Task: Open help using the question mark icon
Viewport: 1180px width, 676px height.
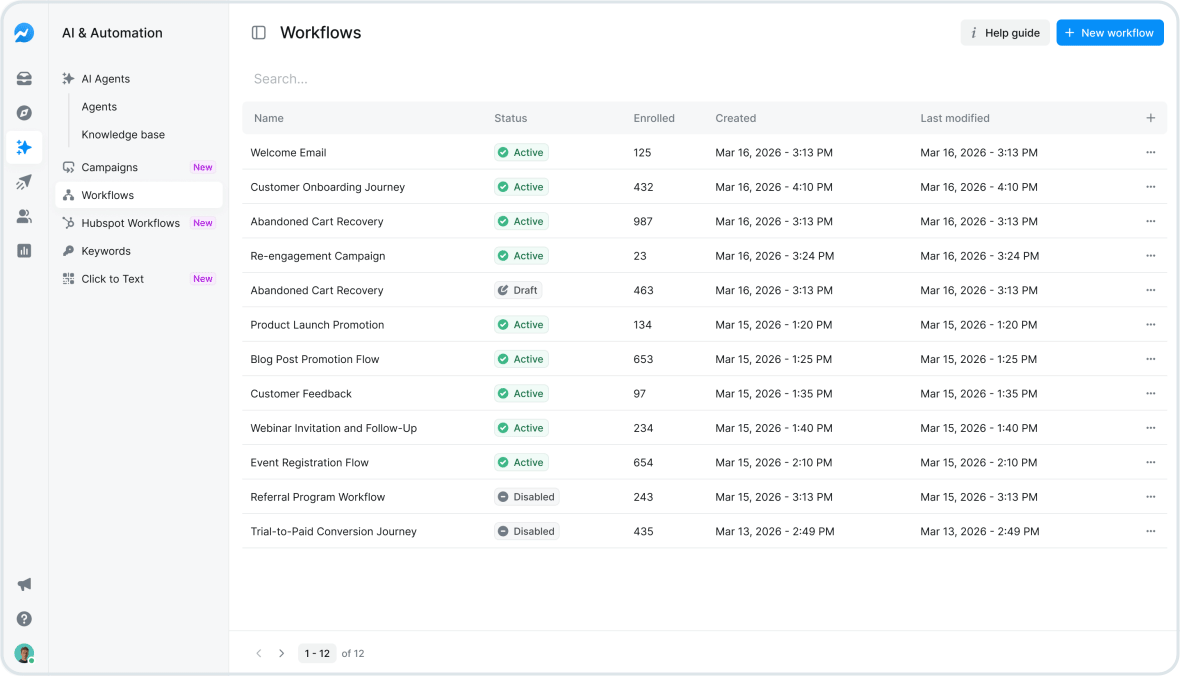Action: pos(24,619)
